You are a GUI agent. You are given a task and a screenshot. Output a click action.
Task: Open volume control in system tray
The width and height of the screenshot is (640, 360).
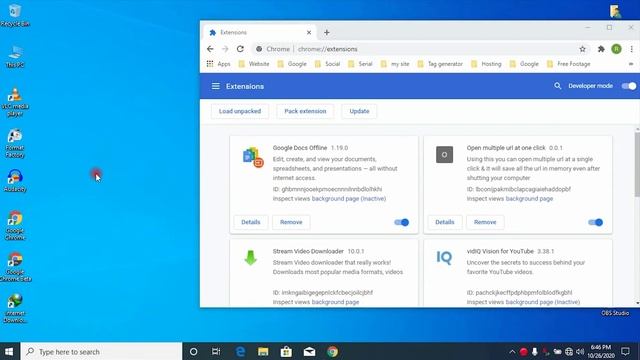click(580, 351)
